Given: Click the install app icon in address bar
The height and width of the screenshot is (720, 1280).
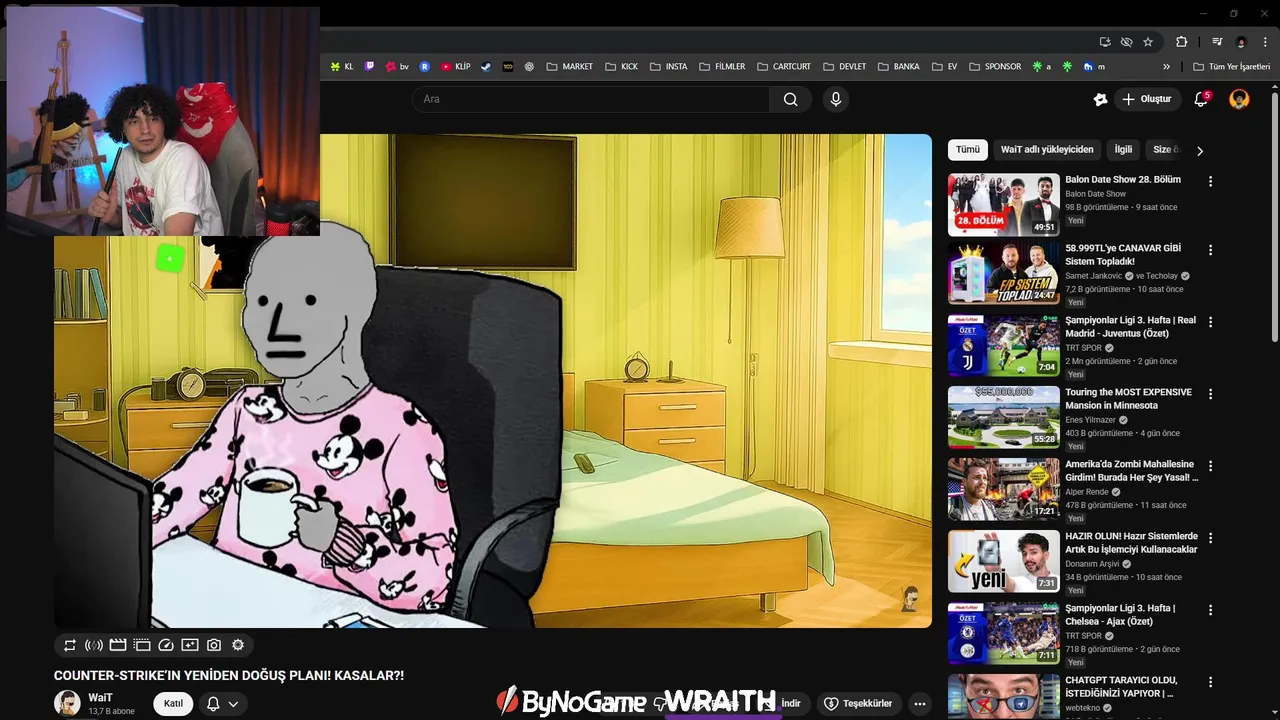Looking at the screenshot, I should click(x=1105, y=42).
